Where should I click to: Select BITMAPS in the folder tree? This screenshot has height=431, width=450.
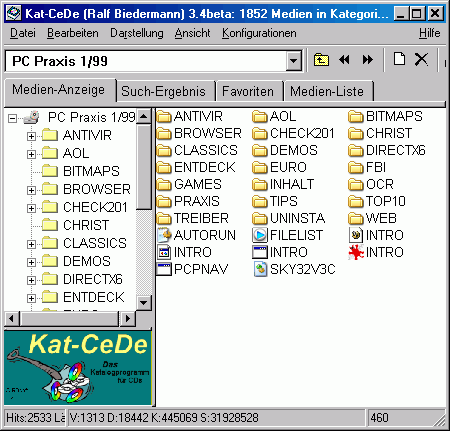point(91,171)
